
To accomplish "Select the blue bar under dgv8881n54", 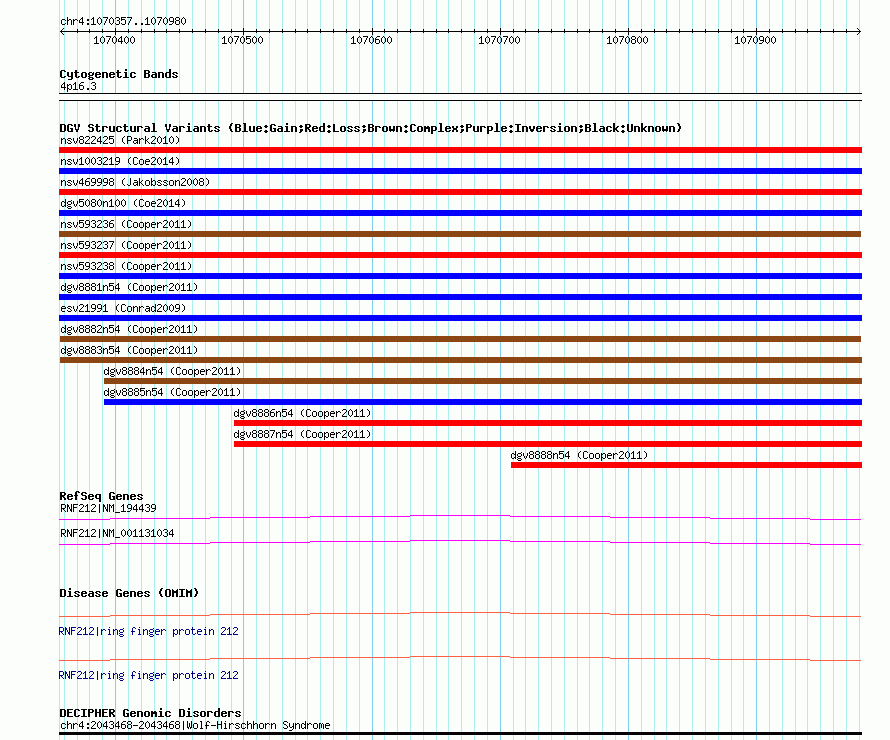I will [460, 297].
